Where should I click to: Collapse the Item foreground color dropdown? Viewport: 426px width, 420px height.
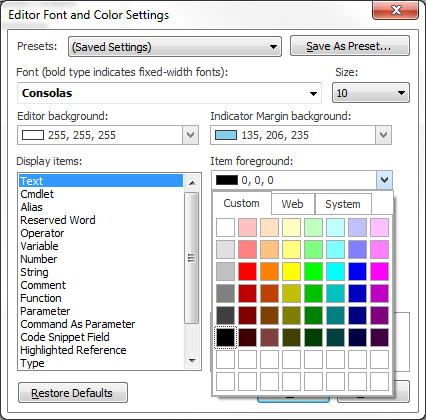384,180
